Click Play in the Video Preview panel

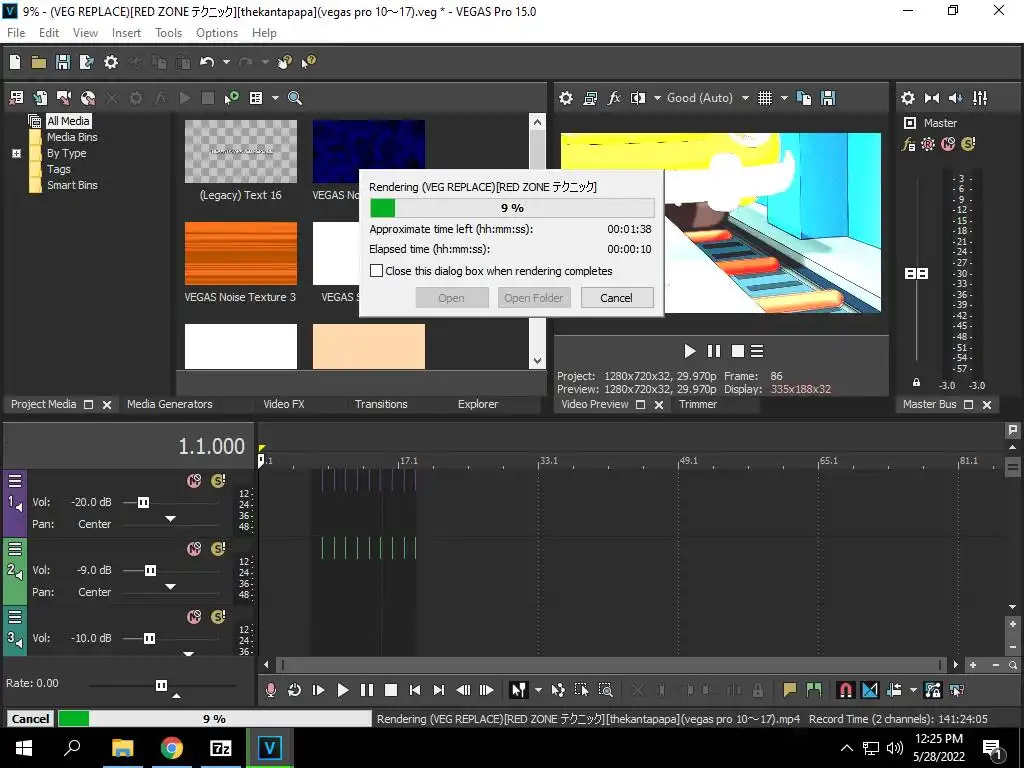pyautogui.click(x=690, y=351)
